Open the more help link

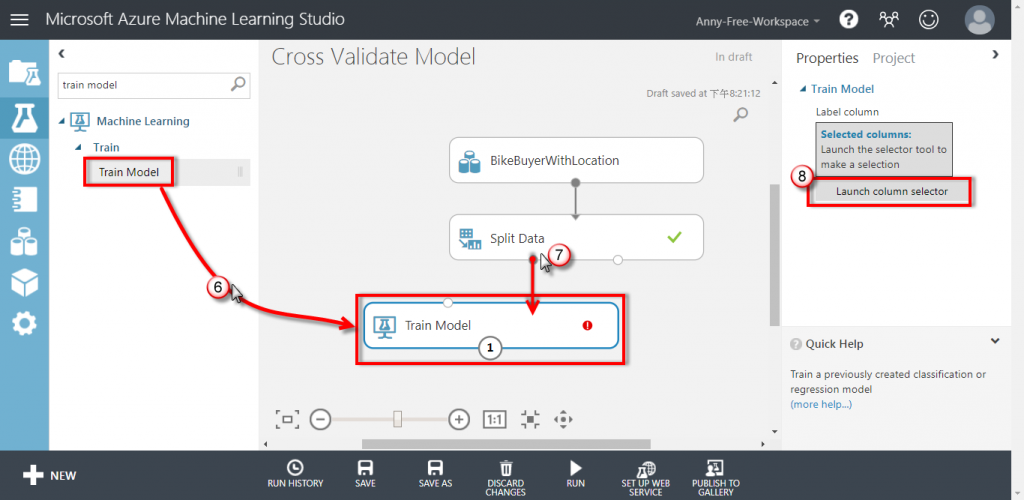pyautogui.click(x=821, y=404)
